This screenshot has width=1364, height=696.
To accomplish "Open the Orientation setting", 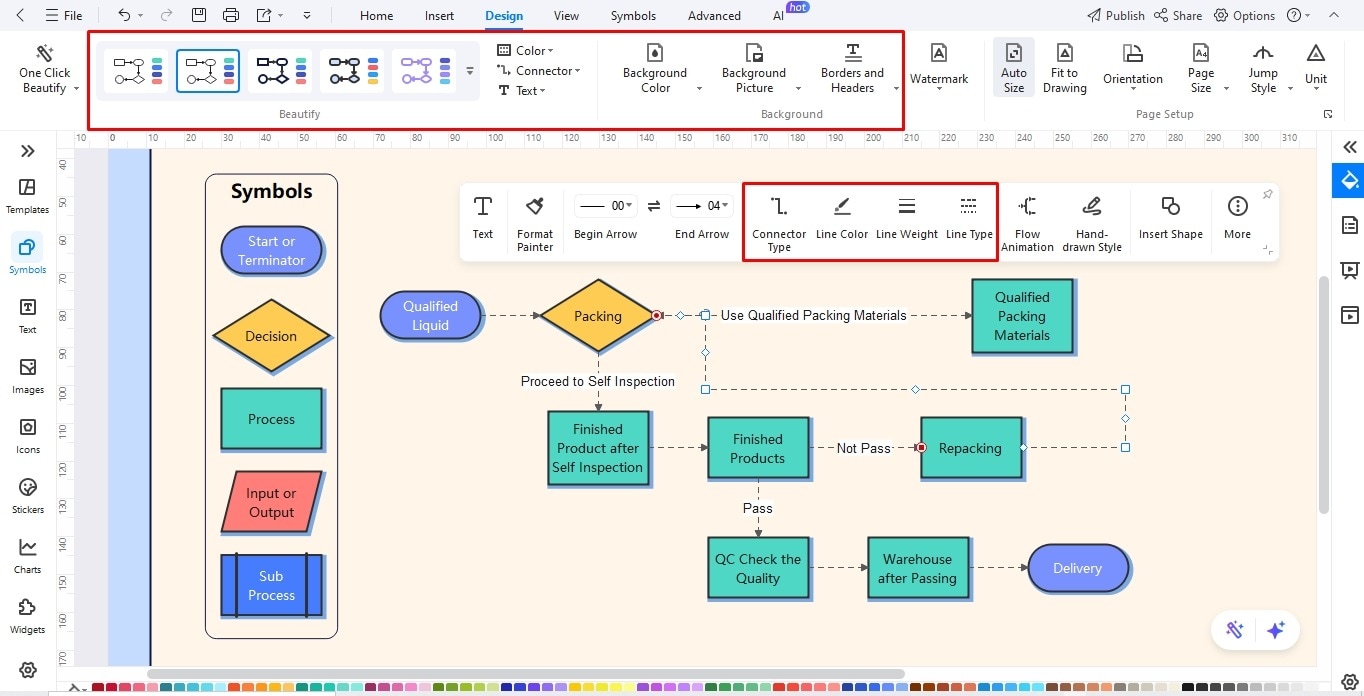I will (x=1132, y=67).
